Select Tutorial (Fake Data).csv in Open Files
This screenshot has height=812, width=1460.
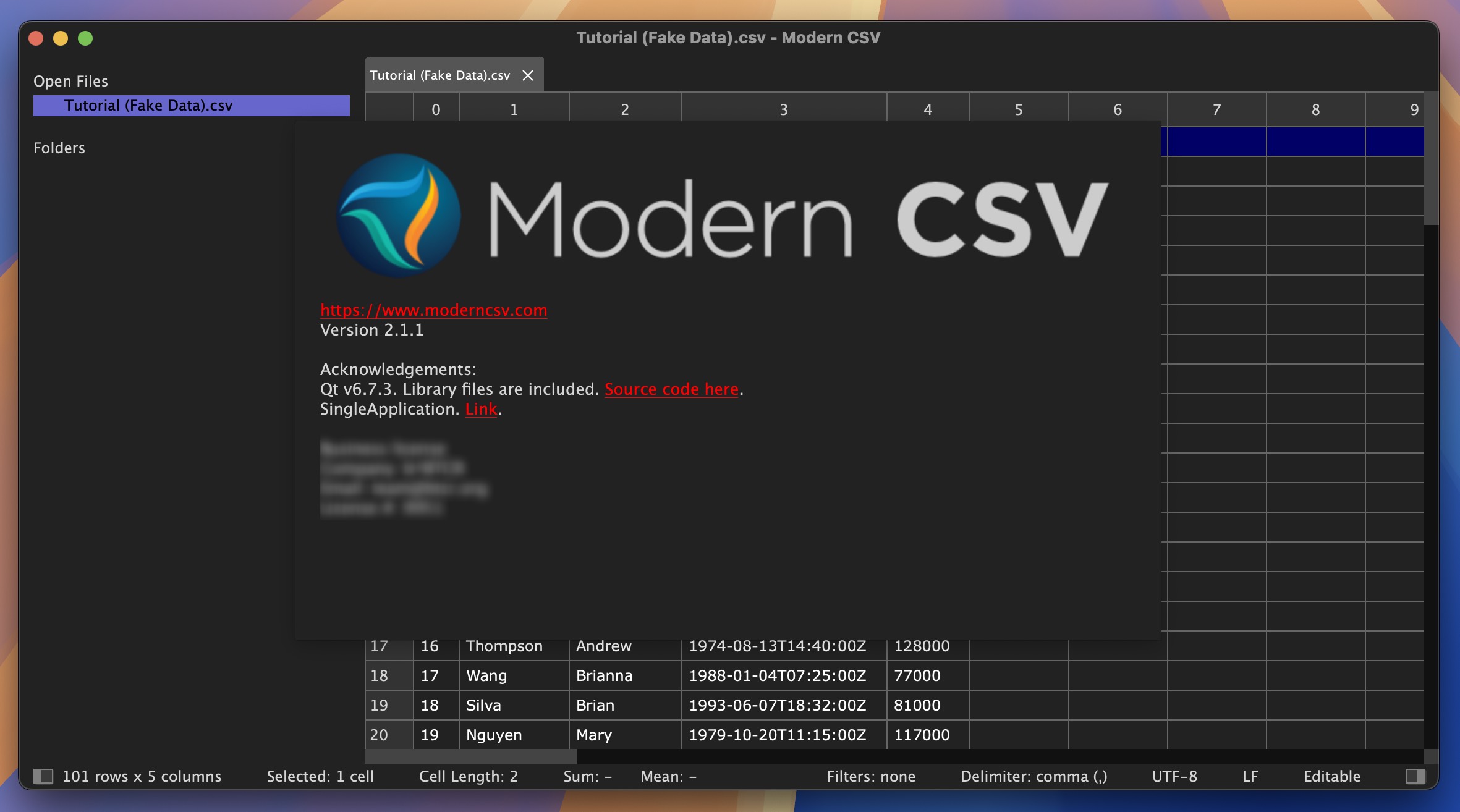(x=192, y=105)
